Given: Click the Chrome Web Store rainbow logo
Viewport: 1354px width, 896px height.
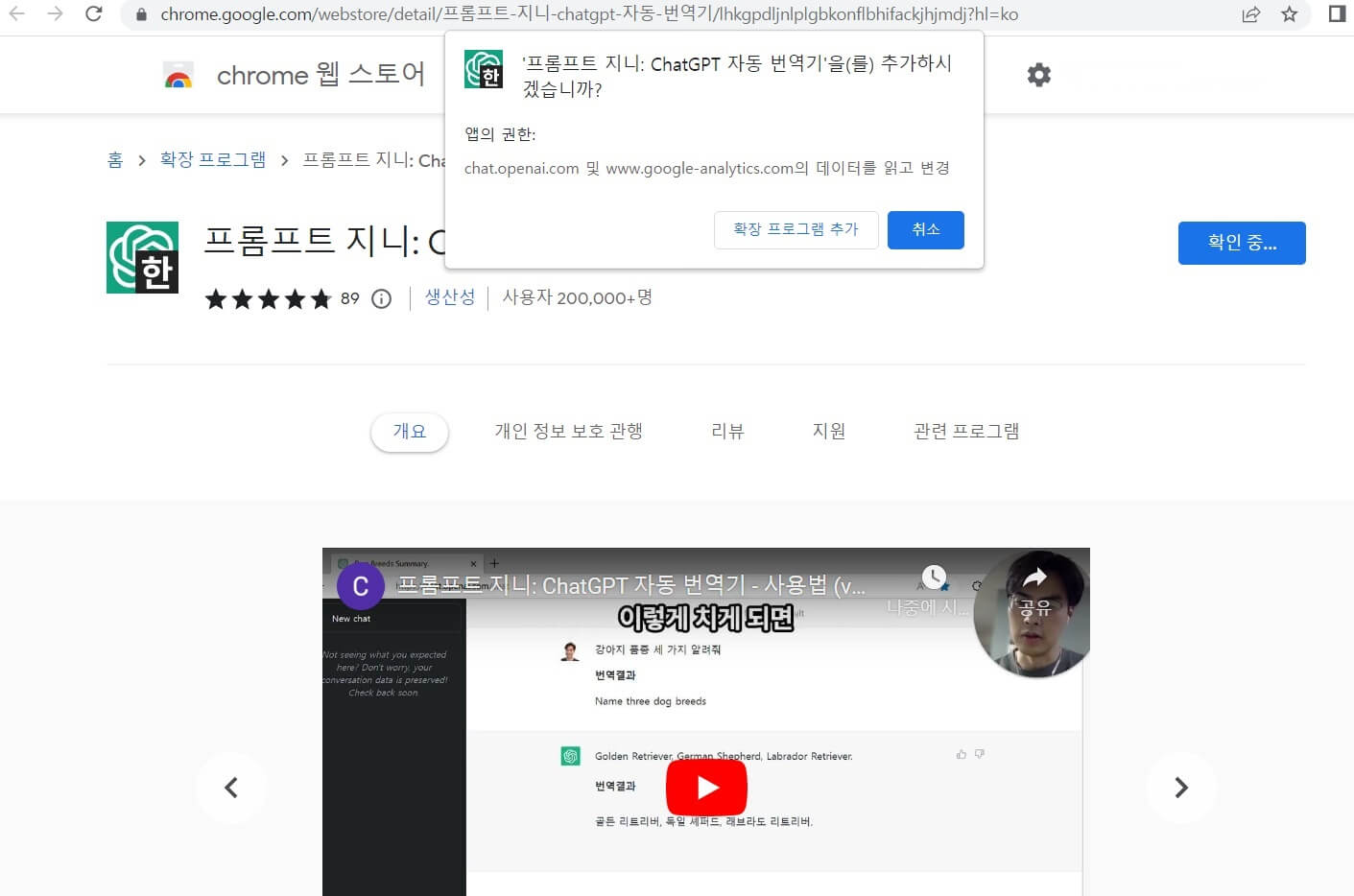Looking at the screenshot, I should [x=178, y=75].
